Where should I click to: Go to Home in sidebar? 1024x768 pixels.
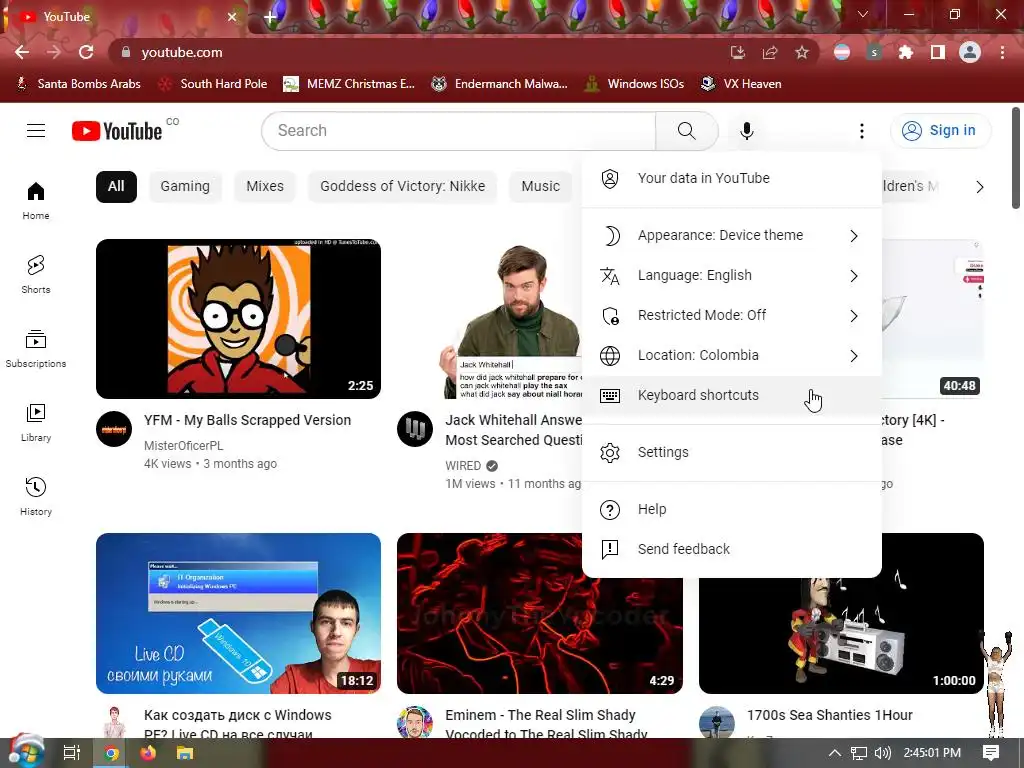coord(36,200)
